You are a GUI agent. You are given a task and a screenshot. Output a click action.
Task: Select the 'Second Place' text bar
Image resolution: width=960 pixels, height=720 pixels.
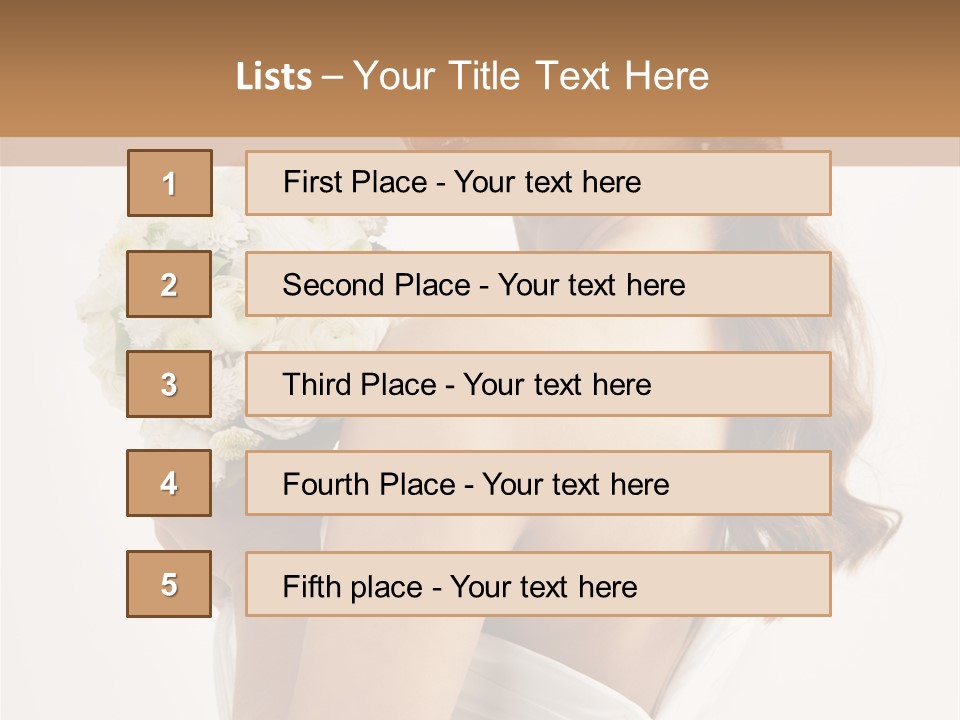(x=538, y=284)
